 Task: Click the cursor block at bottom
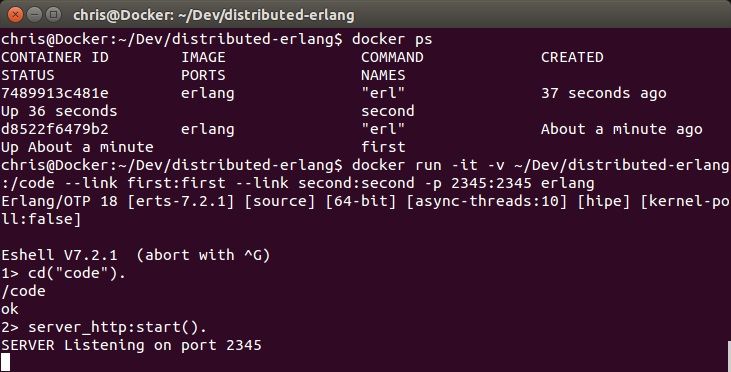[x=5, y=362]
